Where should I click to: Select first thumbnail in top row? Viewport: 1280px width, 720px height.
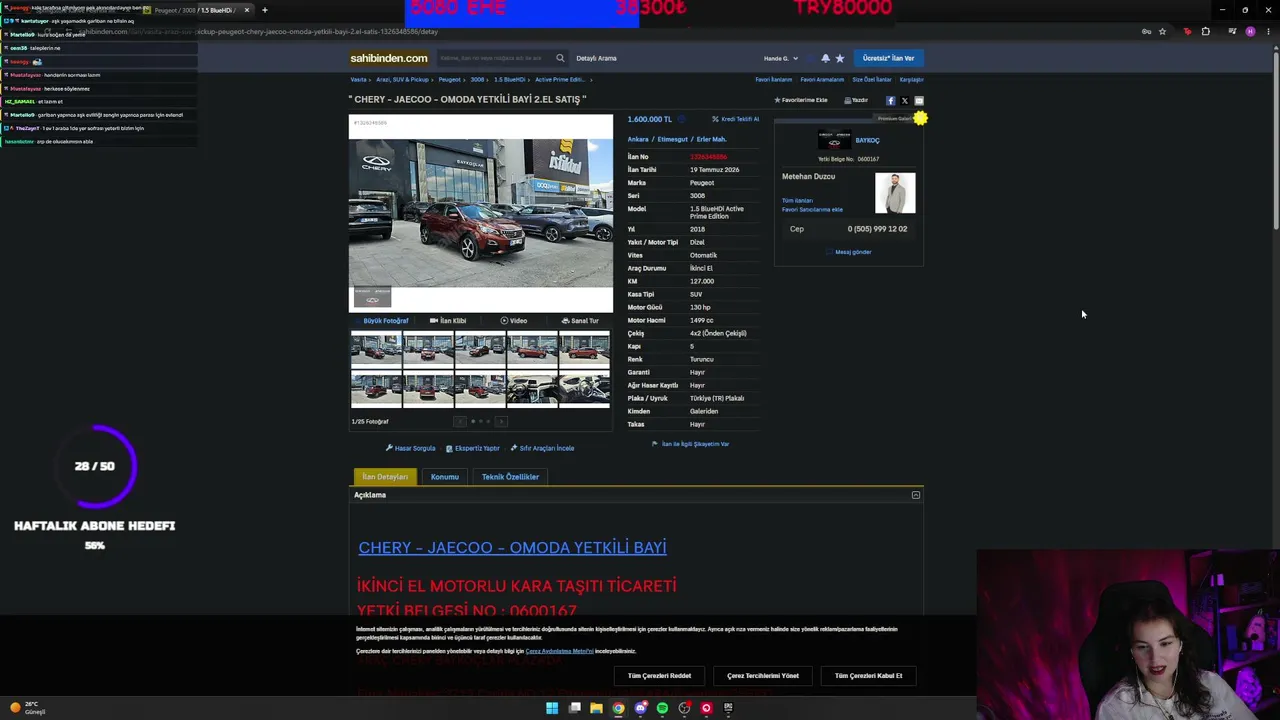click(x=376, y=349)
